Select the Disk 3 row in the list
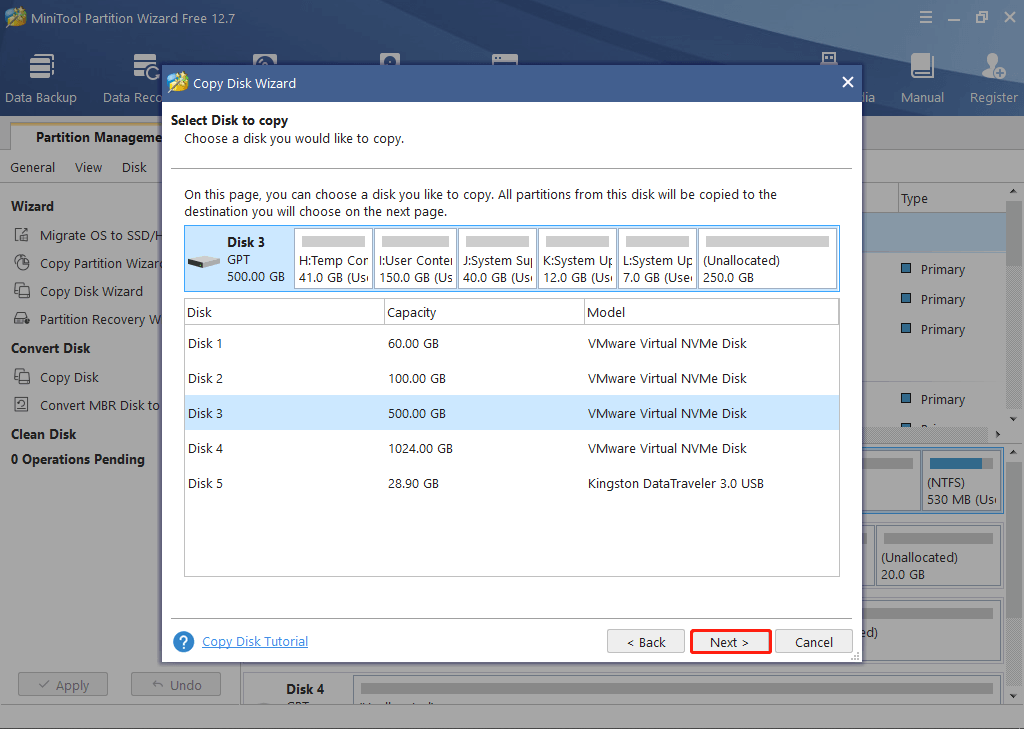The width and height of the screenshot is (1024, 729). (511, 413)
